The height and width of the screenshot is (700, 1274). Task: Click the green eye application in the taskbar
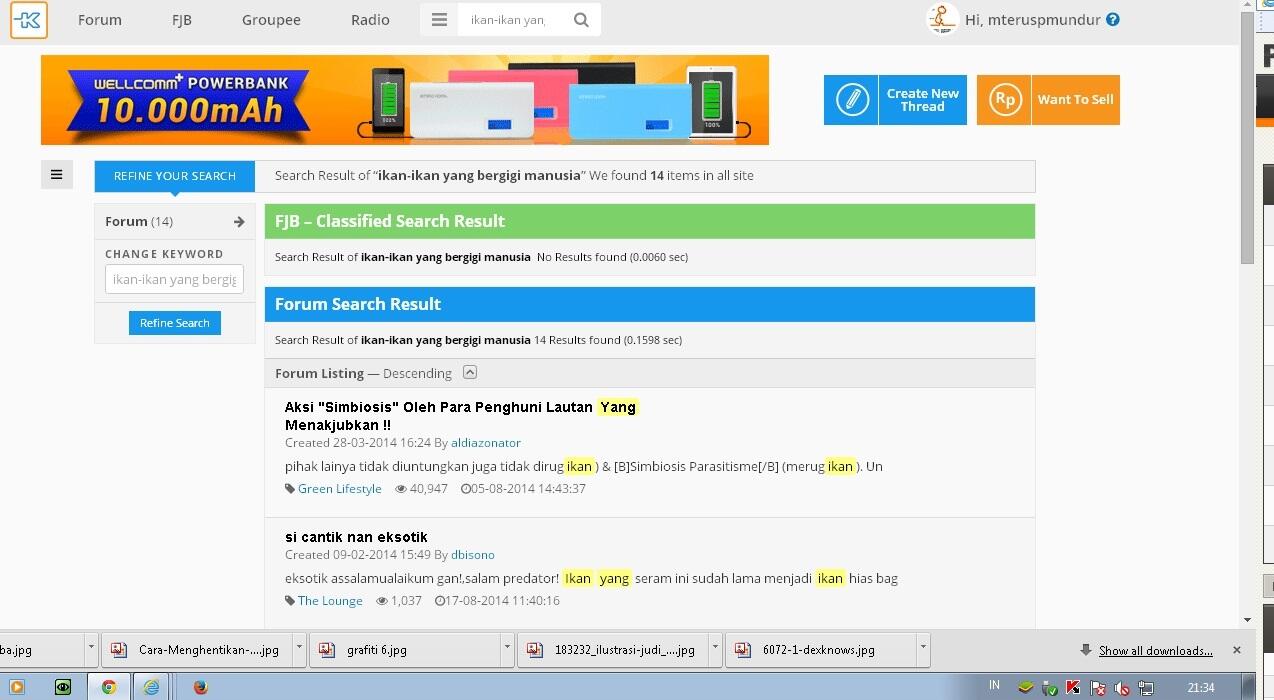63,687
